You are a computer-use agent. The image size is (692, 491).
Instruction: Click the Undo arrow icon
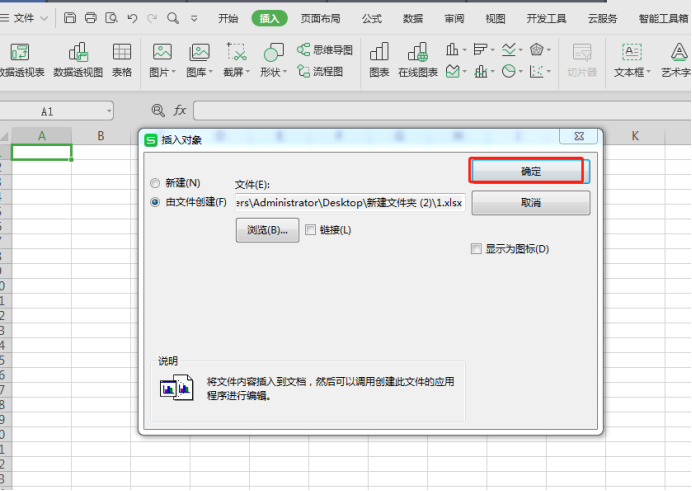132,18
